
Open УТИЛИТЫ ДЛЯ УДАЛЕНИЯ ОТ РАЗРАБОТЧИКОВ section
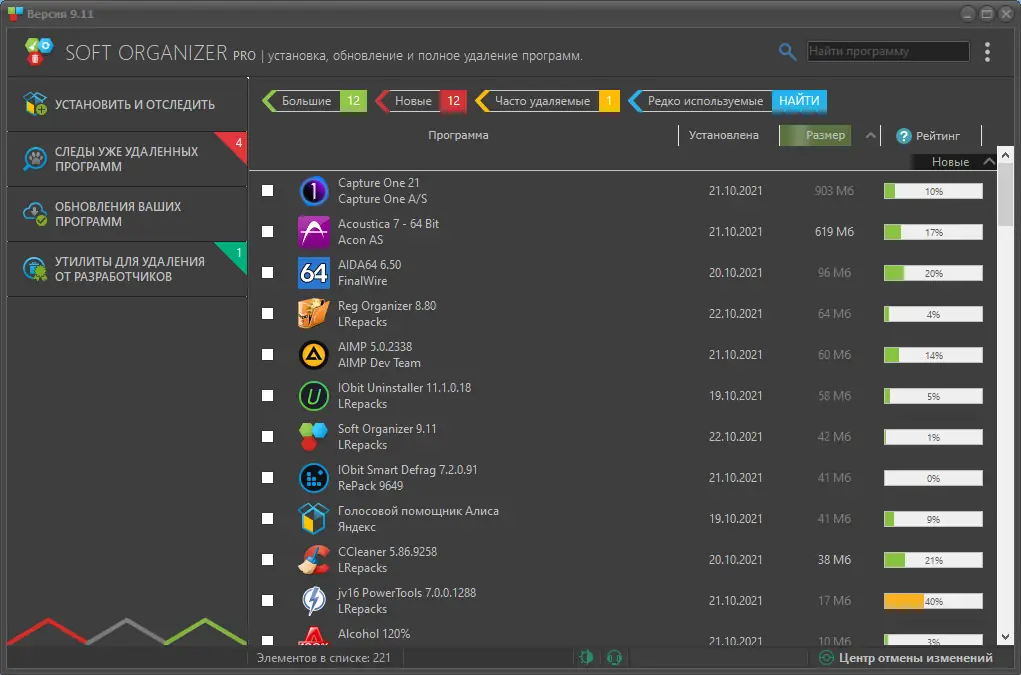coord(127,269)
